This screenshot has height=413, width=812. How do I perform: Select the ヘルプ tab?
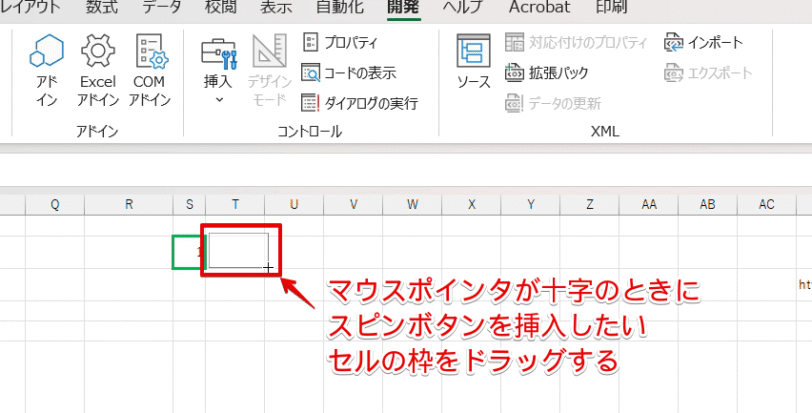[x=463, y=8]
